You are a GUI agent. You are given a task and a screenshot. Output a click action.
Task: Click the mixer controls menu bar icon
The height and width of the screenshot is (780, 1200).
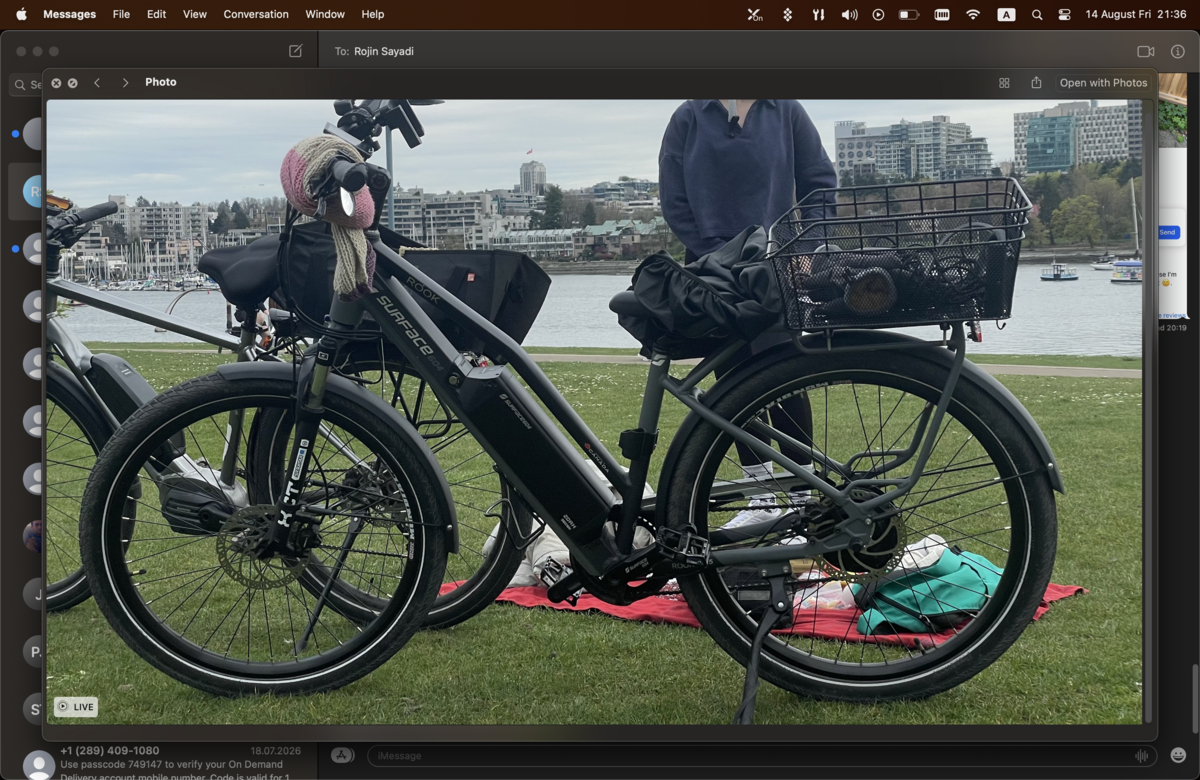(x=818, y=15)
